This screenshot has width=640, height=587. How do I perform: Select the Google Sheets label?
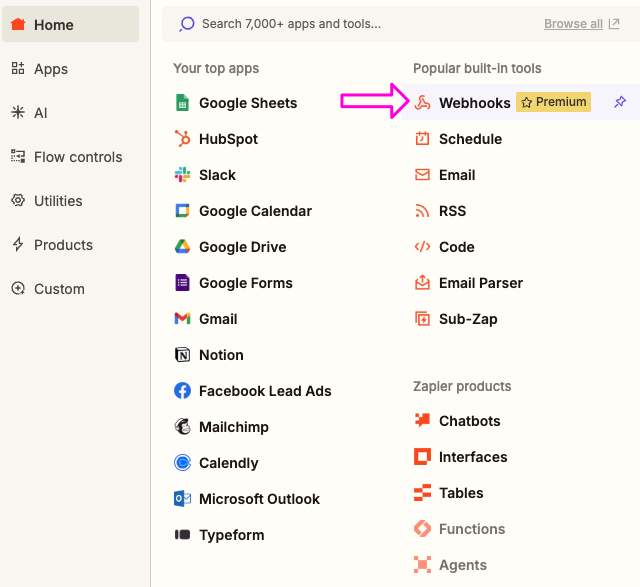(248, 103)
